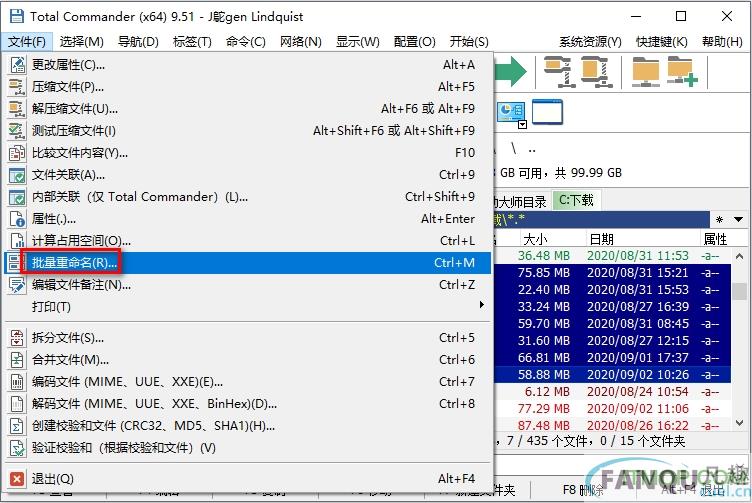Image resolution: width=752 pixels, height=503 pixels.
Task: Open the 显示(W) menu
Action: (358, 42)
